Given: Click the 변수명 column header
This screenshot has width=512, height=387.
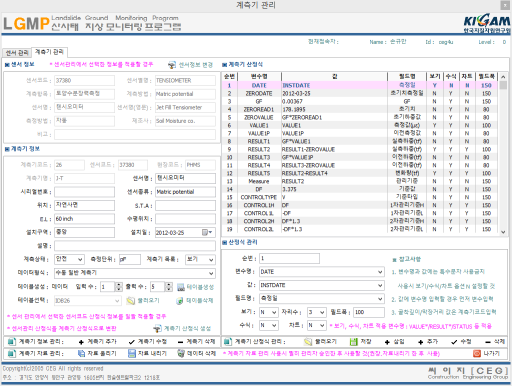Looking at the screenshot, I should (259, 77).
